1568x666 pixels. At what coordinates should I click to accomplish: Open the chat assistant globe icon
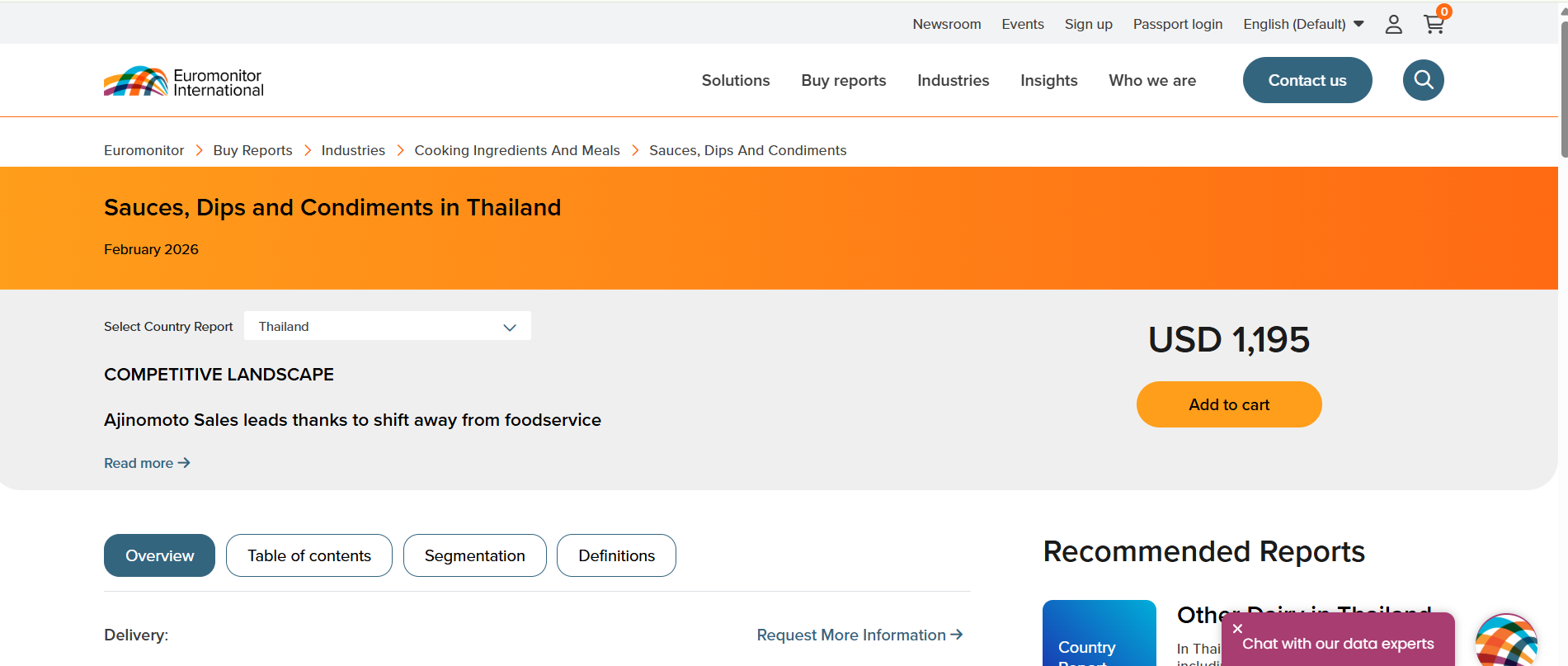pyautogui.click(x=1506, y=642)
